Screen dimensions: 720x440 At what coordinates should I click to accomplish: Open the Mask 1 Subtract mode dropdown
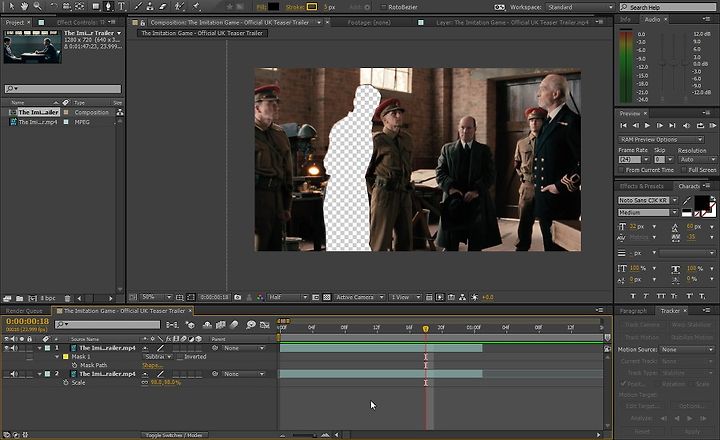[158, 356]
